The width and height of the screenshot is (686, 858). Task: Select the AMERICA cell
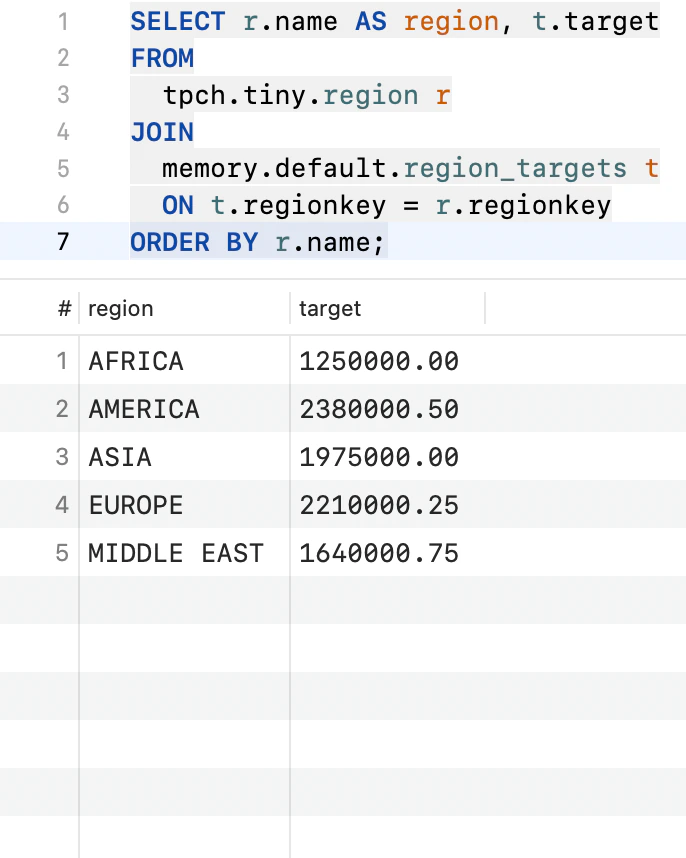pyautogui.click(x=184, y=409)
